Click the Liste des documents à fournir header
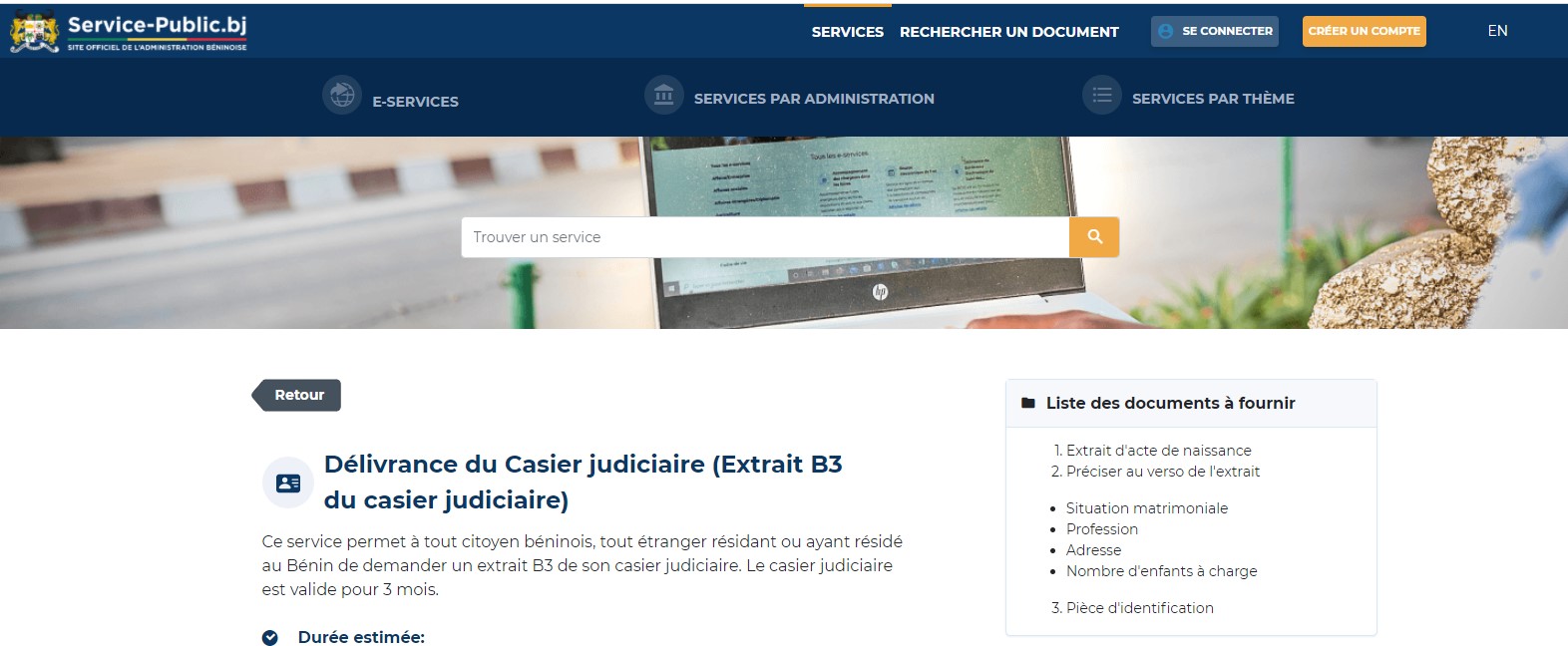This screenshot has width=1568, height=646. (x=1191, y=403)
